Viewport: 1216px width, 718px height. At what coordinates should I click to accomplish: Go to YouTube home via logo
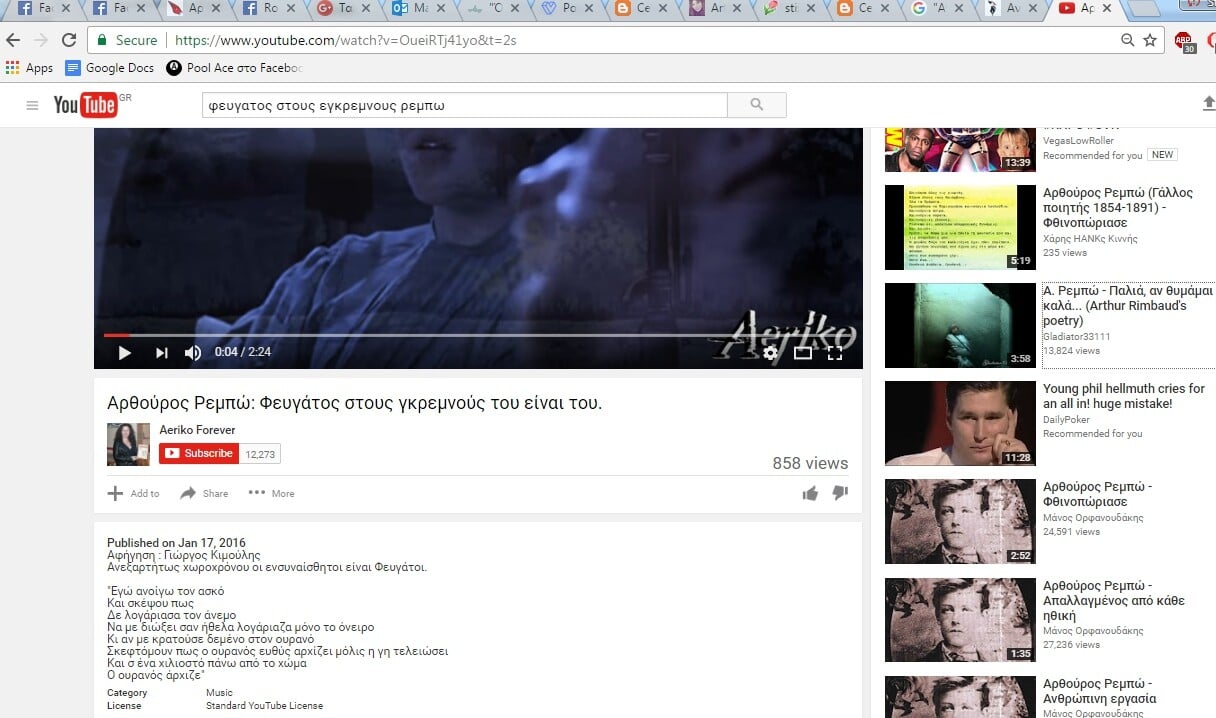pyautogui.click(x=87, y=104)
